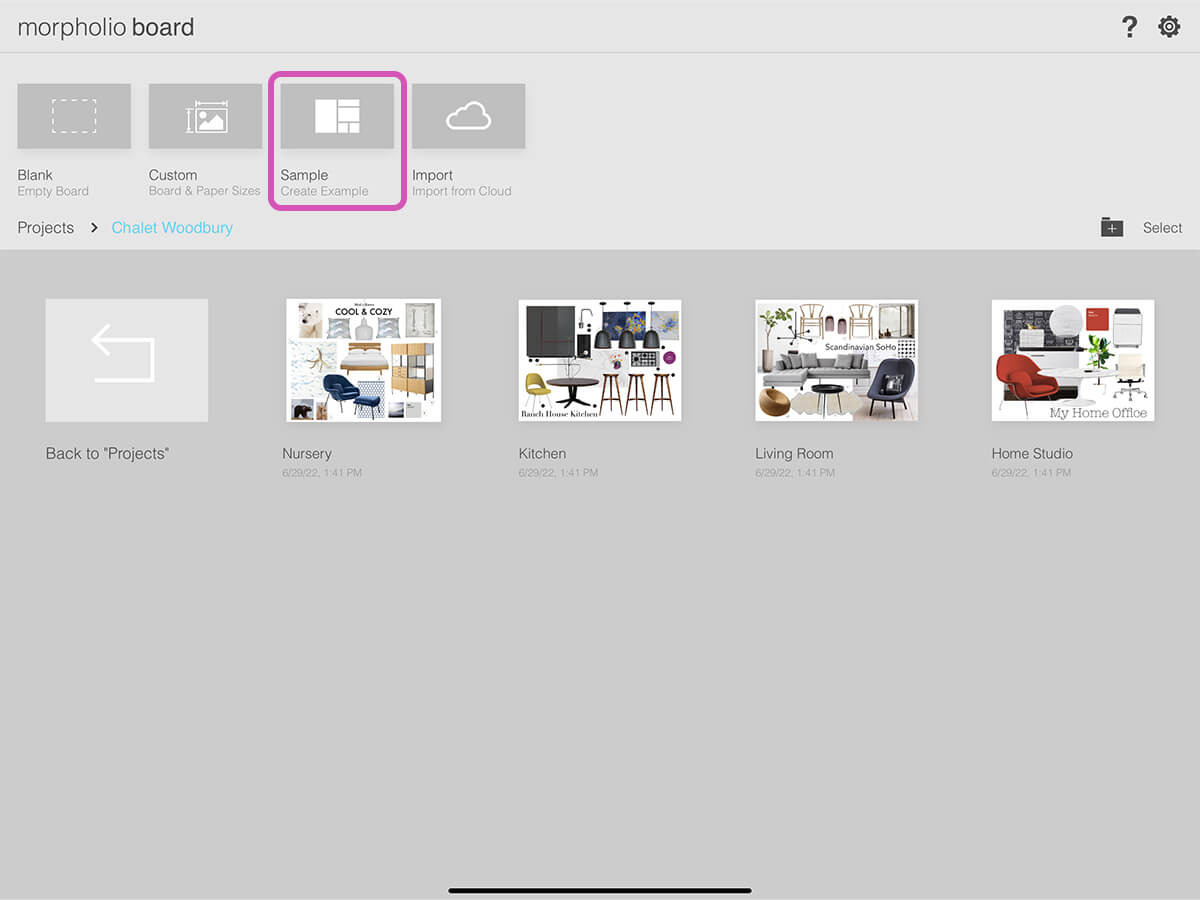This screenshot has width=1200, height=900.
Task: Open the Living Room board thumbnail
Action: click(836, 360)
